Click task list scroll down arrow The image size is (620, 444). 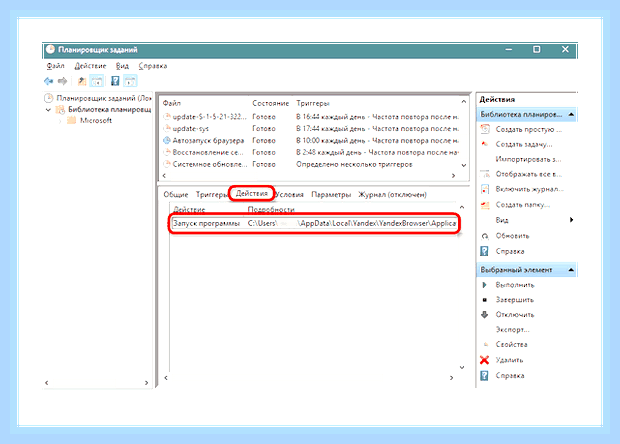click(x=464, y=166)
